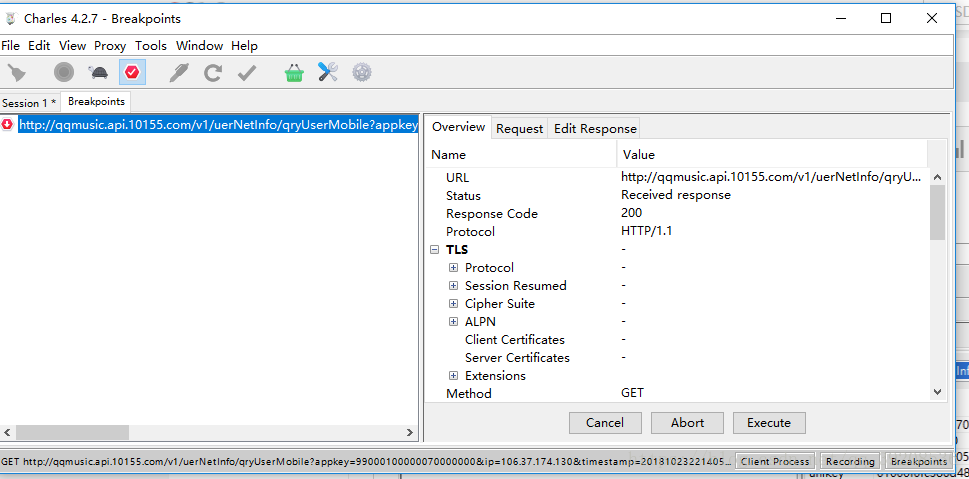Expand the Protocol node under TLS
The width and height of the screenshot is (969, 479).
454,268
